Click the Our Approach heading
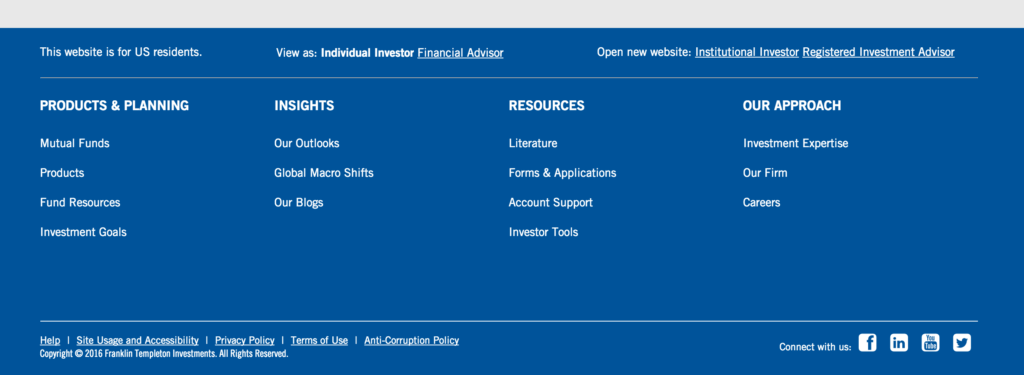This screenshot has height=375, width=1024. click(792, 105)
